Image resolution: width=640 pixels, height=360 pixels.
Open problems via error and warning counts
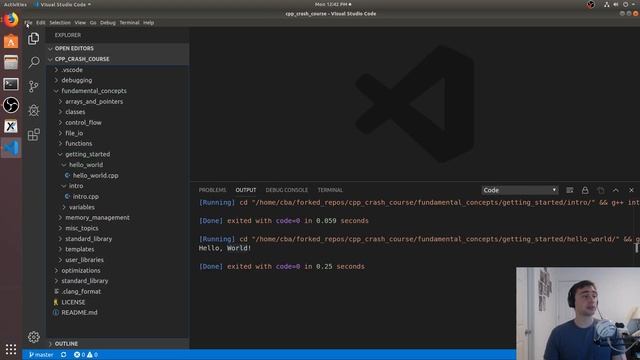tap(86, 355)
